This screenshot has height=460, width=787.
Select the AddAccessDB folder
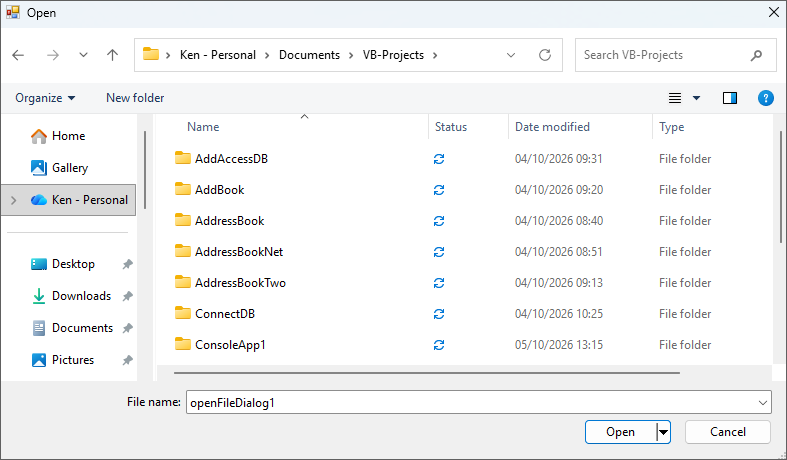[221, 159]
